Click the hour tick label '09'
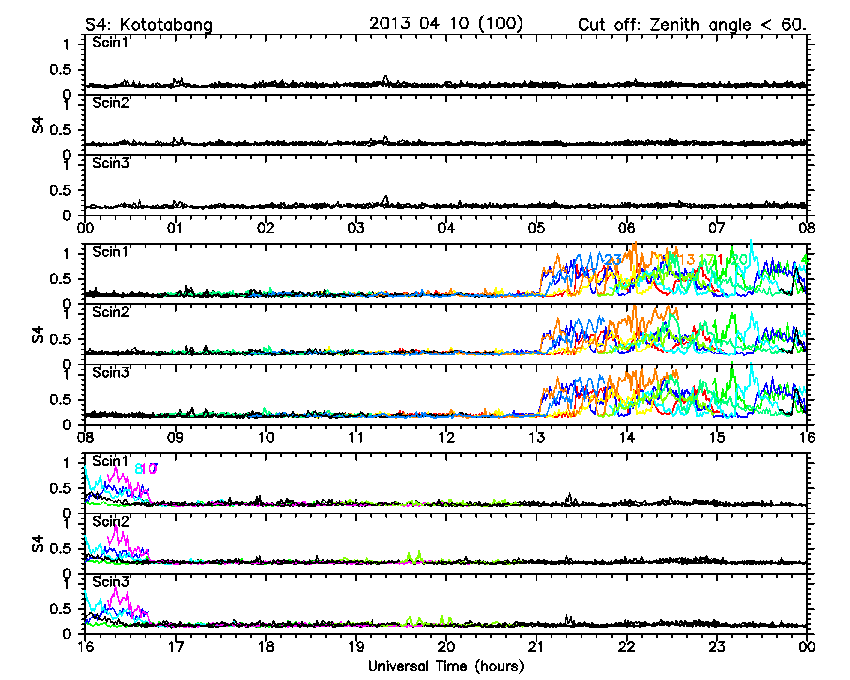 coord(175,437)
